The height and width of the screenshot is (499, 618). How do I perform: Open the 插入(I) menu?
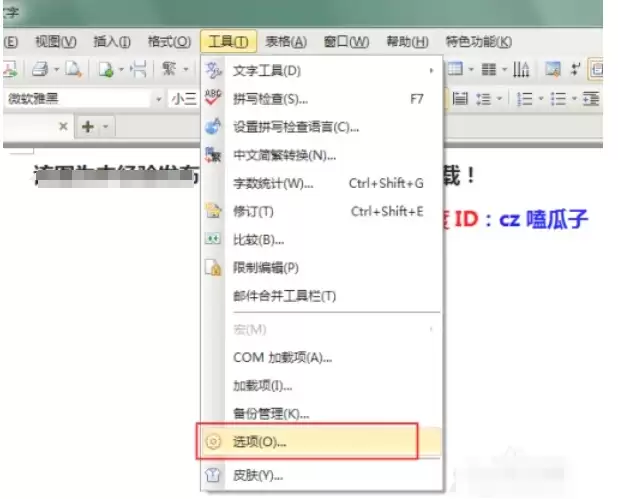click(112, 42)
